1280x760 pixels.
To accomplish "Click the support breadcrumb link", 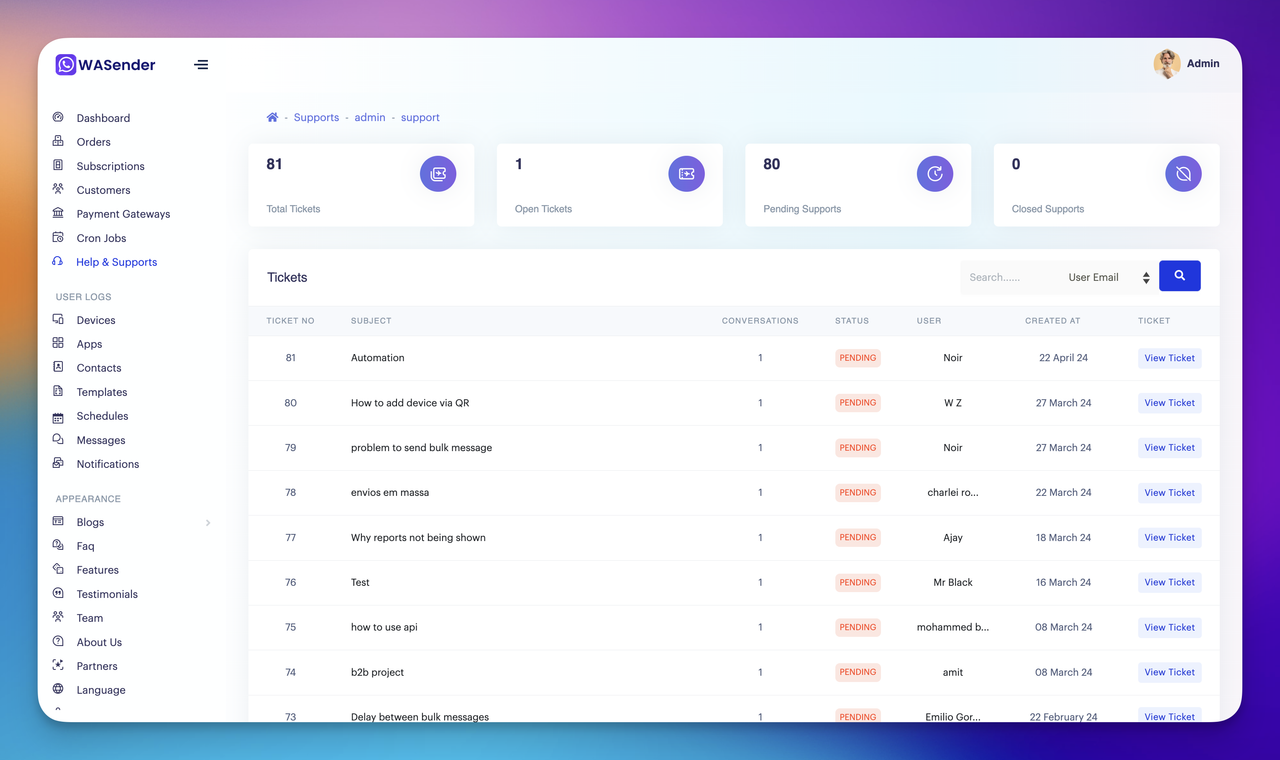I will point(420,117).
